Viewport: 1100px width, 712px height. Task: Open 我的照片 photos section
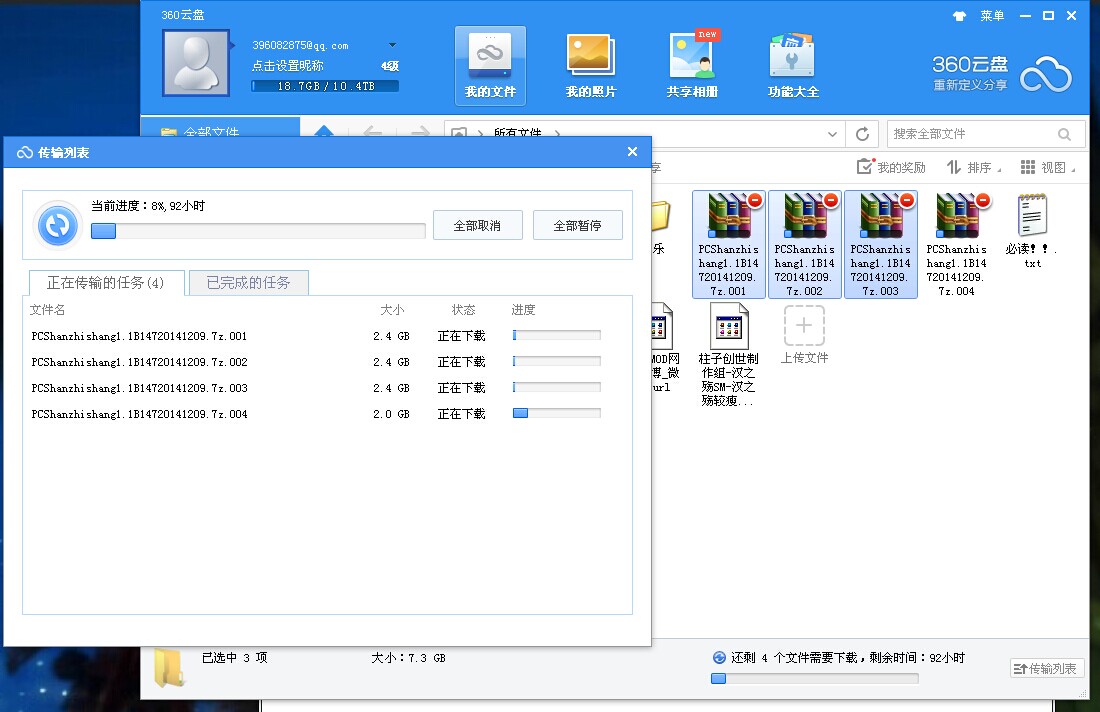(x=591, y=66)
